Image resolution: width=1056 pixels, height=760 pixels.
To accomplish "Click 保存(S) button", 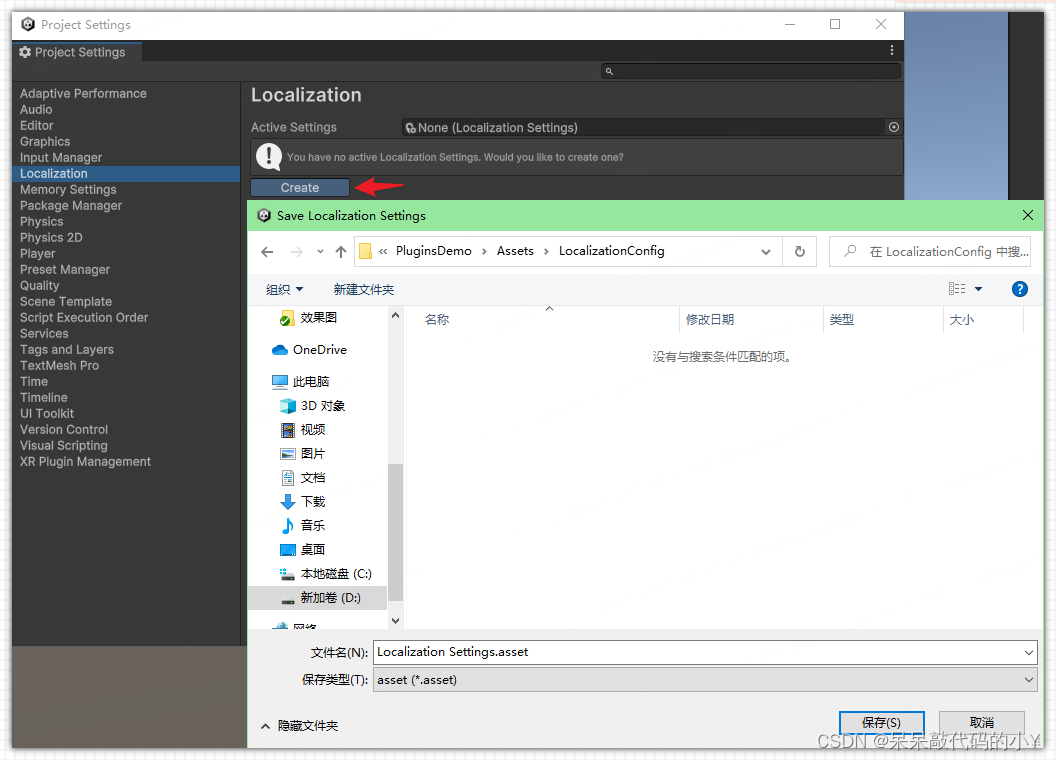I will [x=881, y=722].
